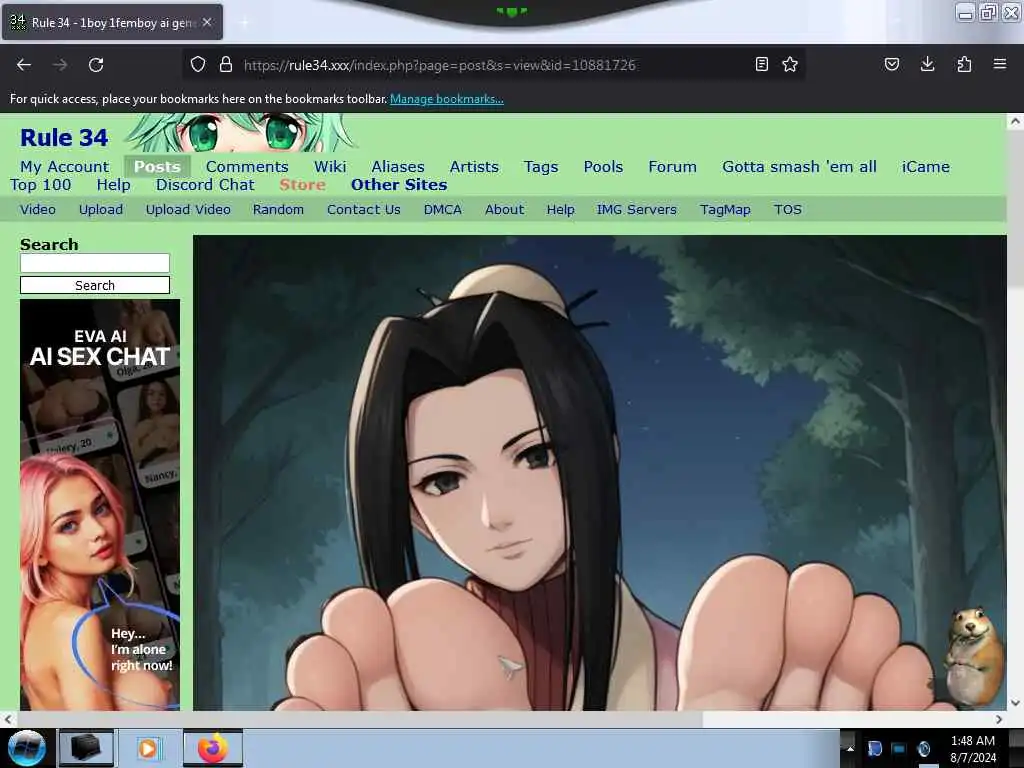1024x768 pixels.
Task: Click the Upload Video link
Action: [188, 210]
